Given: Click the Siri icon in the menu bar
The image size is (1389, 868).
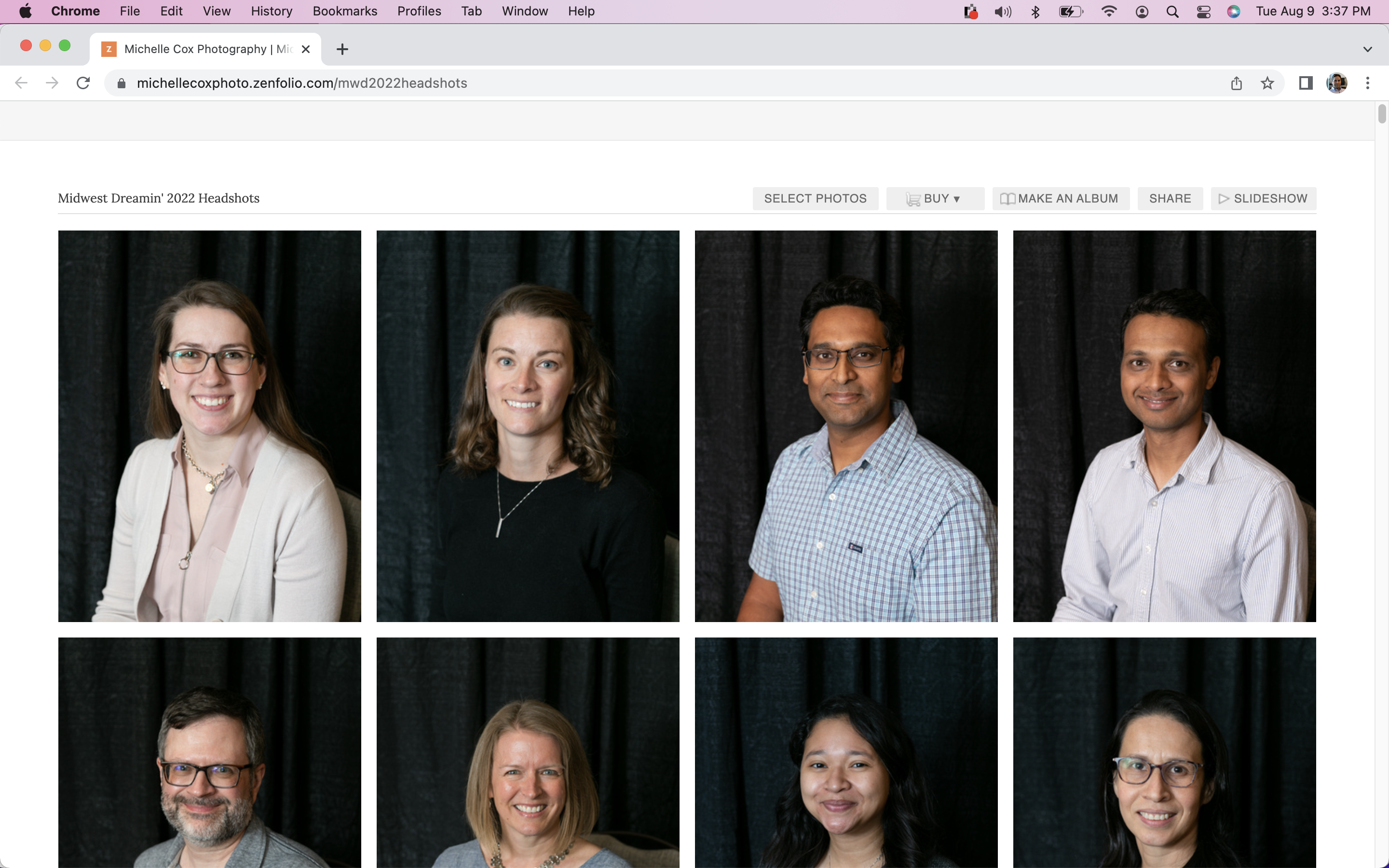Looking at the screenshot, I should coord(1234,12).
